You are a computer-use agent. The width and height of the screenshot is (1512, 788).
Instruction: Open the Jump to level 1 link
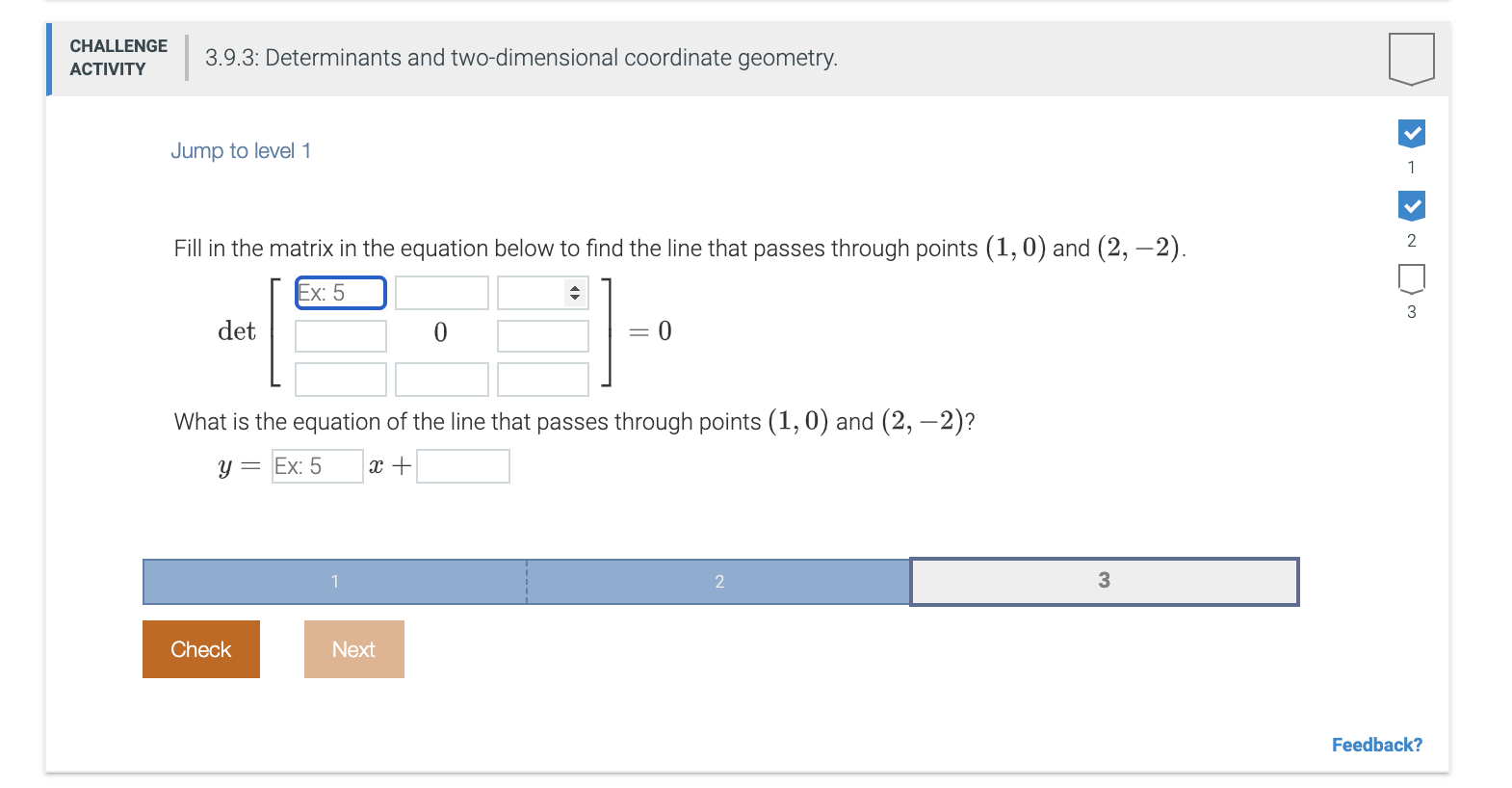242,150
